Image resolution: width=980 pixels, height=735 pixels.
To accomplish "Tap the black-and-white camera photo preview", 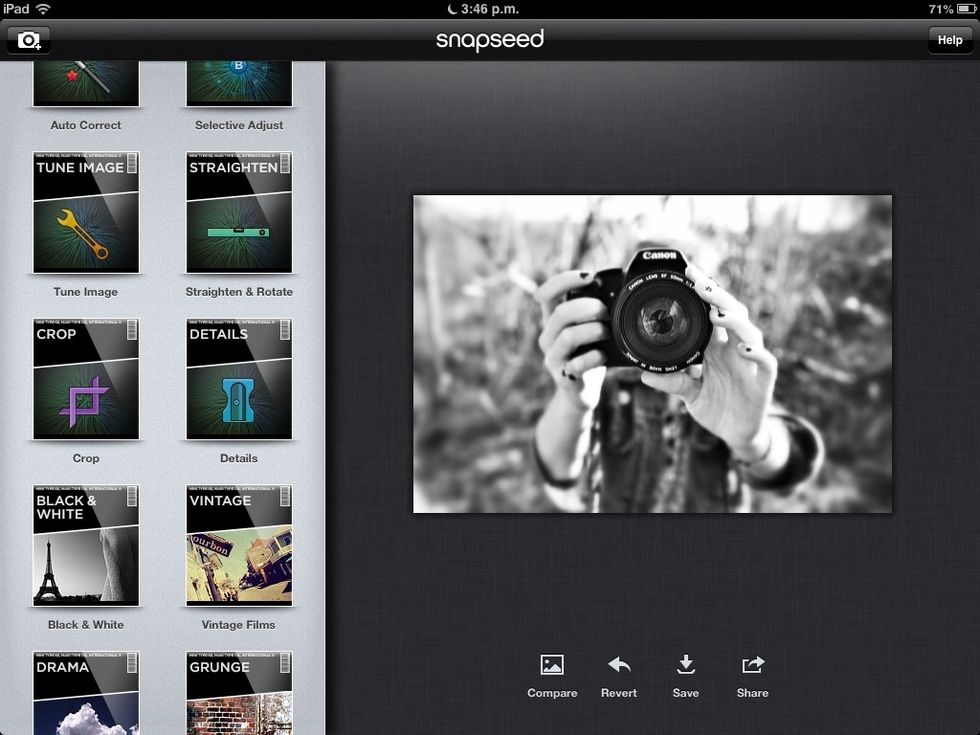I will pos(652,354).
